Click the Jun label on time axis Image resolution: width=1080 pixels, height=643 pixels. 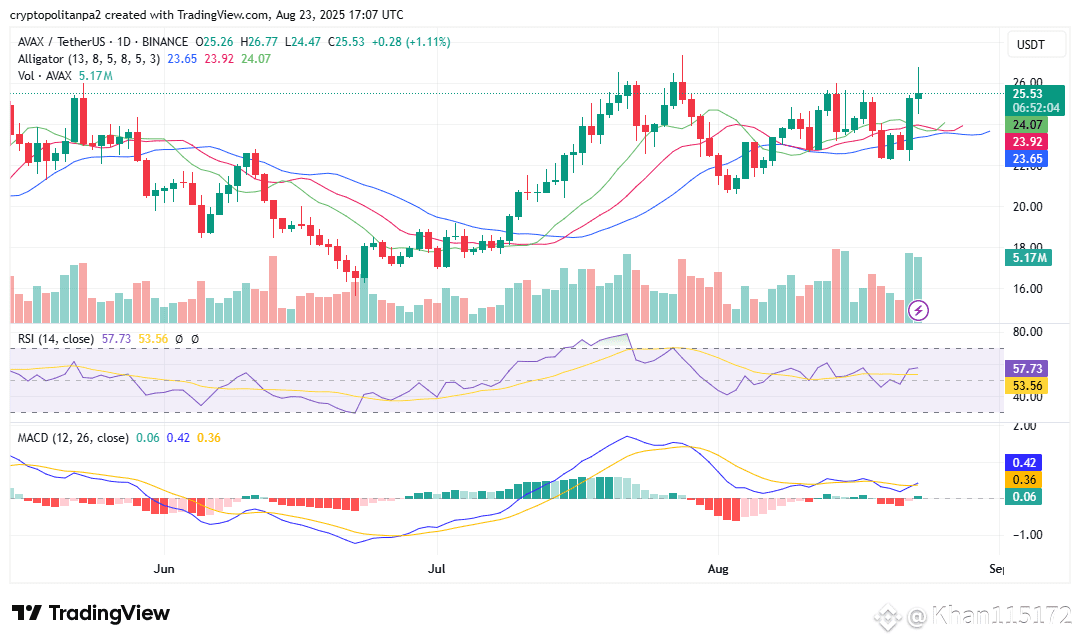pyautogui.click(x=164, y=569)
